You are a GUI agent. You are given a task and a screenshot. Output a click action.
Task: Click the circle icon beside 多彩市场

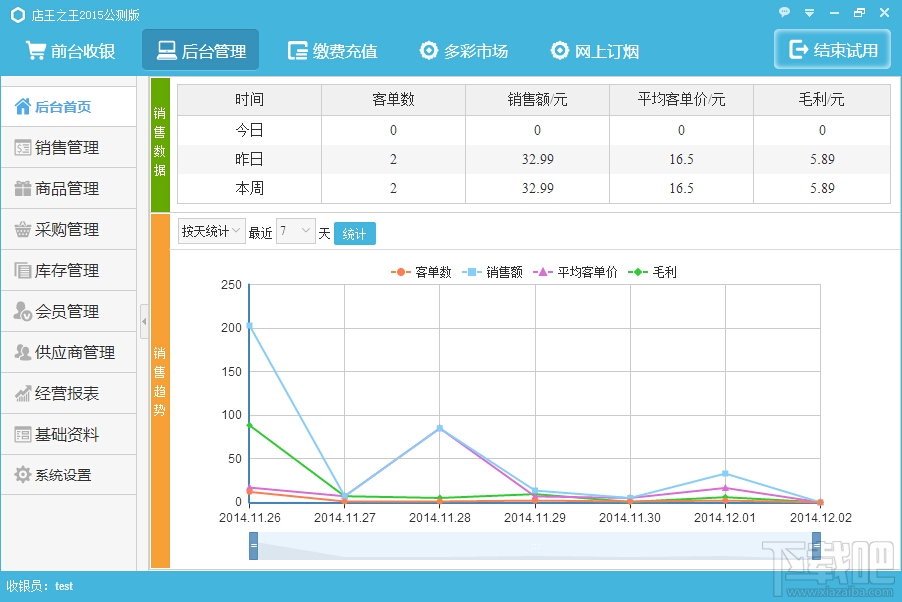429,51
